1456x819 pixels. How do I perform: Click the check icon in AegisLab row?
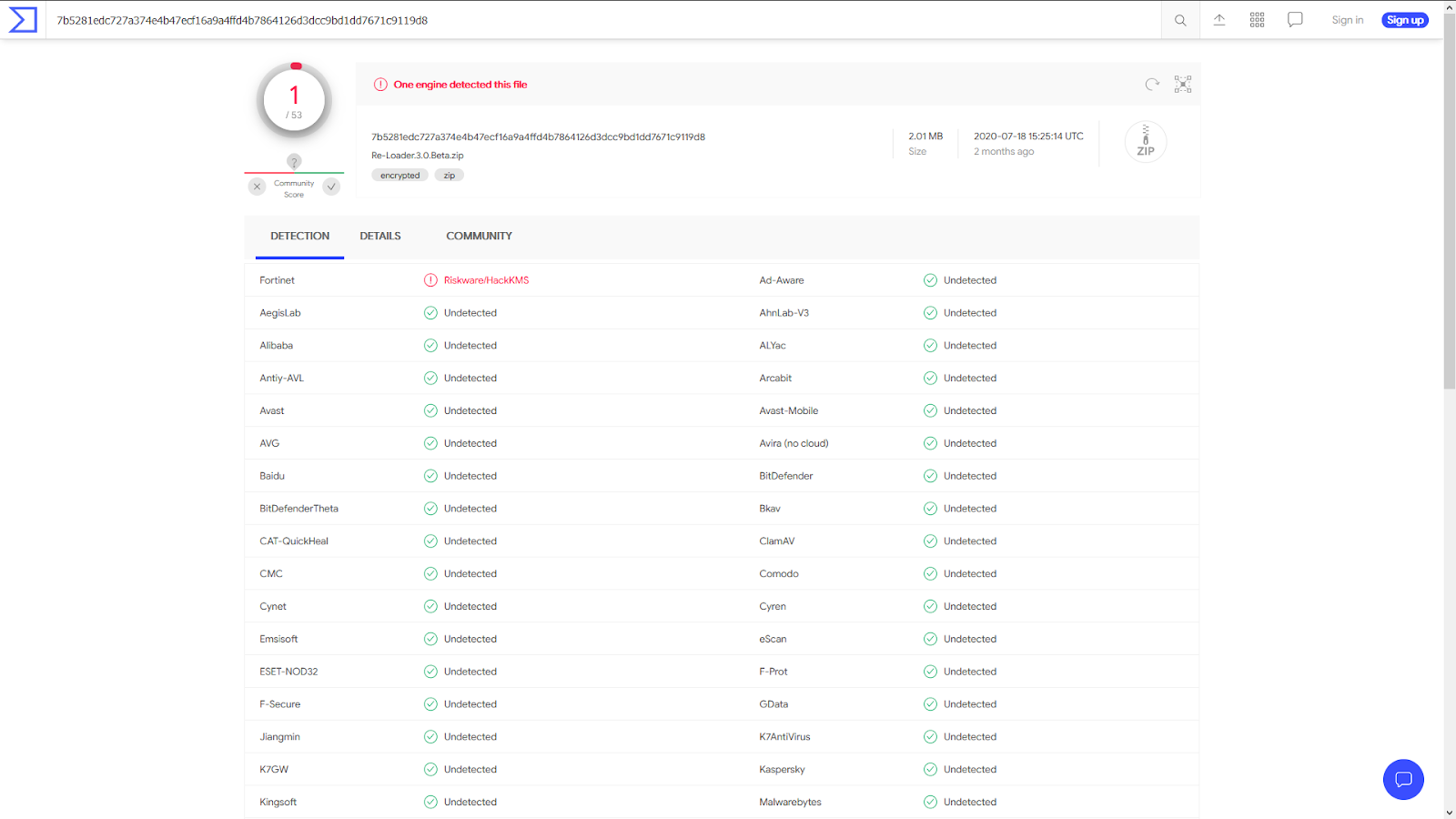click(430, 313)
